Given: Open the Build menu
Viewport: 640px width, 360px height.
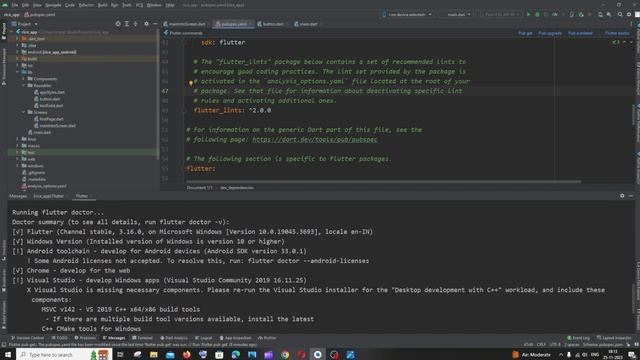Looking at the screenshot, I should pos(102,5).
